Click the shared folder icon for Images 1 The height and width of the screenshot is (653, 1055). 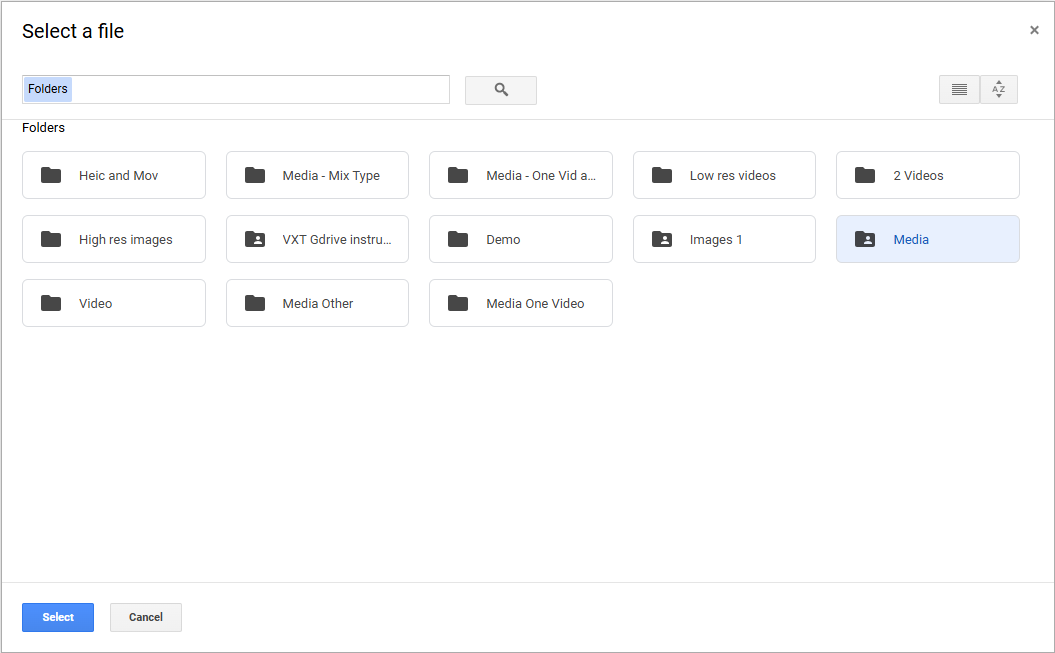661,240
